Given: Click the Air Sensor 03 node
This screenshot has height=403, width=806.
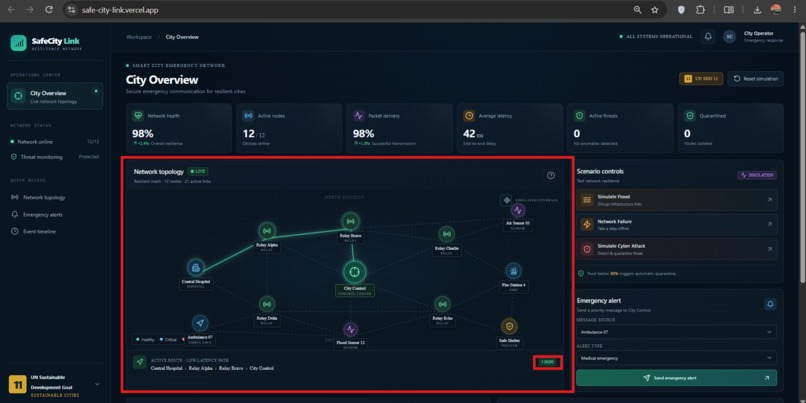Looking at the screenshot, I should (x=518, y=210).
